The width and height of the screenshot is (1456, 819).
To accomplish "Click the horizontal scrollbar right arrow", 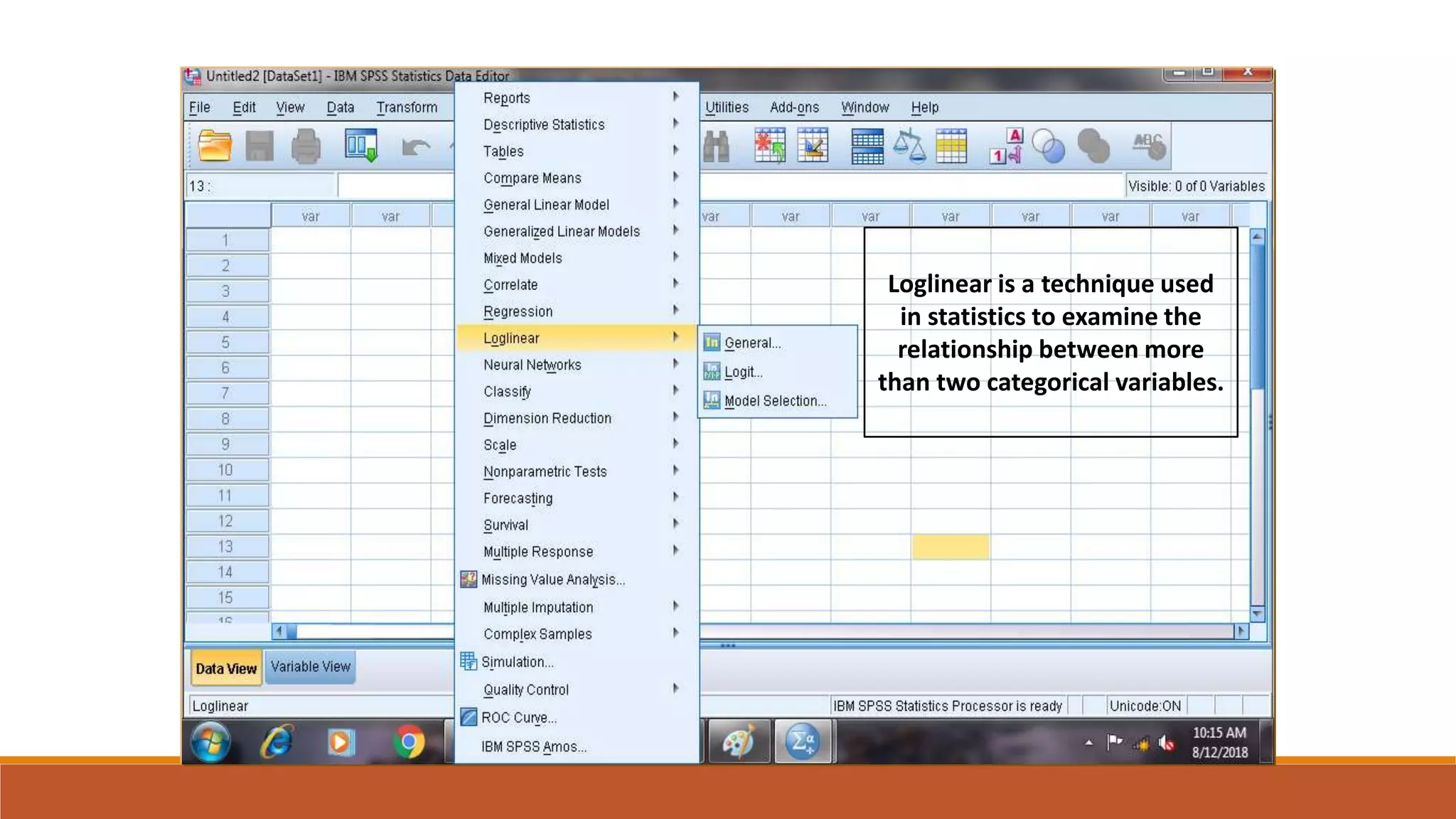I will click(x=1241, y=631).
